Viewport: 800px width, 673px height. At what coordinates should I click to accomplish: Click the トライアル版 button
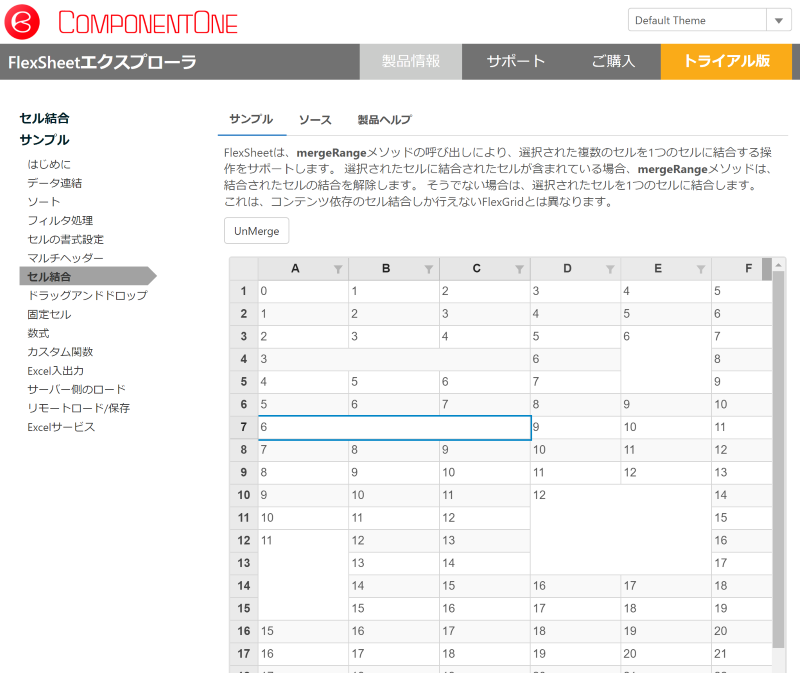(726, 62)
